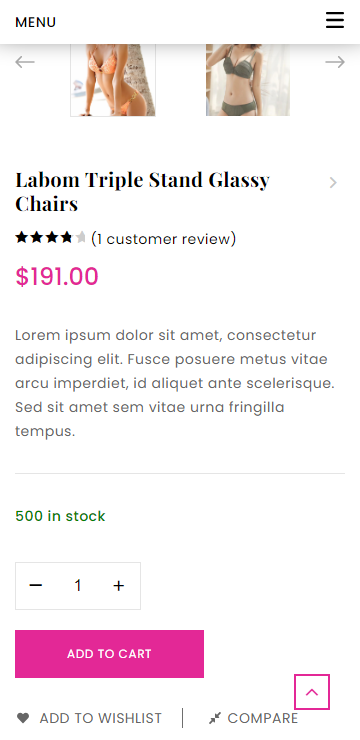
Task: Click the MENU label
Action: [x=35, y=22]
